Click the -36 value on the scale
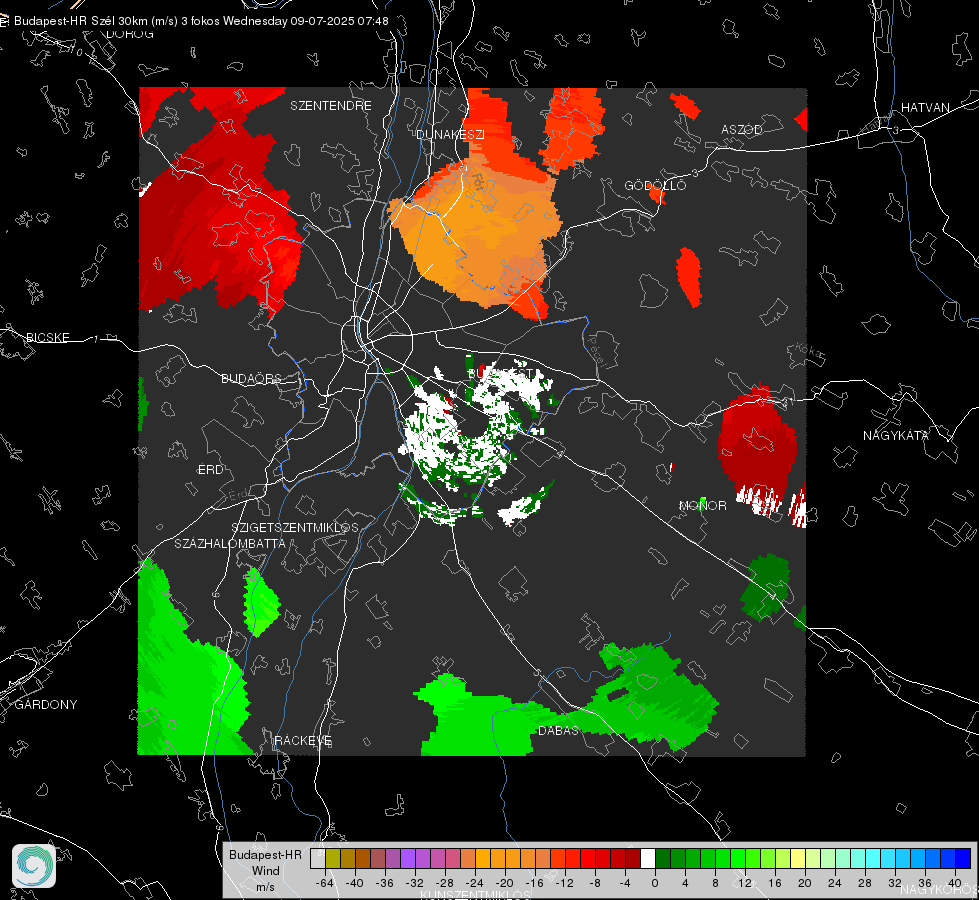Image resolution: width=979 pixels, height=900 pixels. click(x=385, y=883)
